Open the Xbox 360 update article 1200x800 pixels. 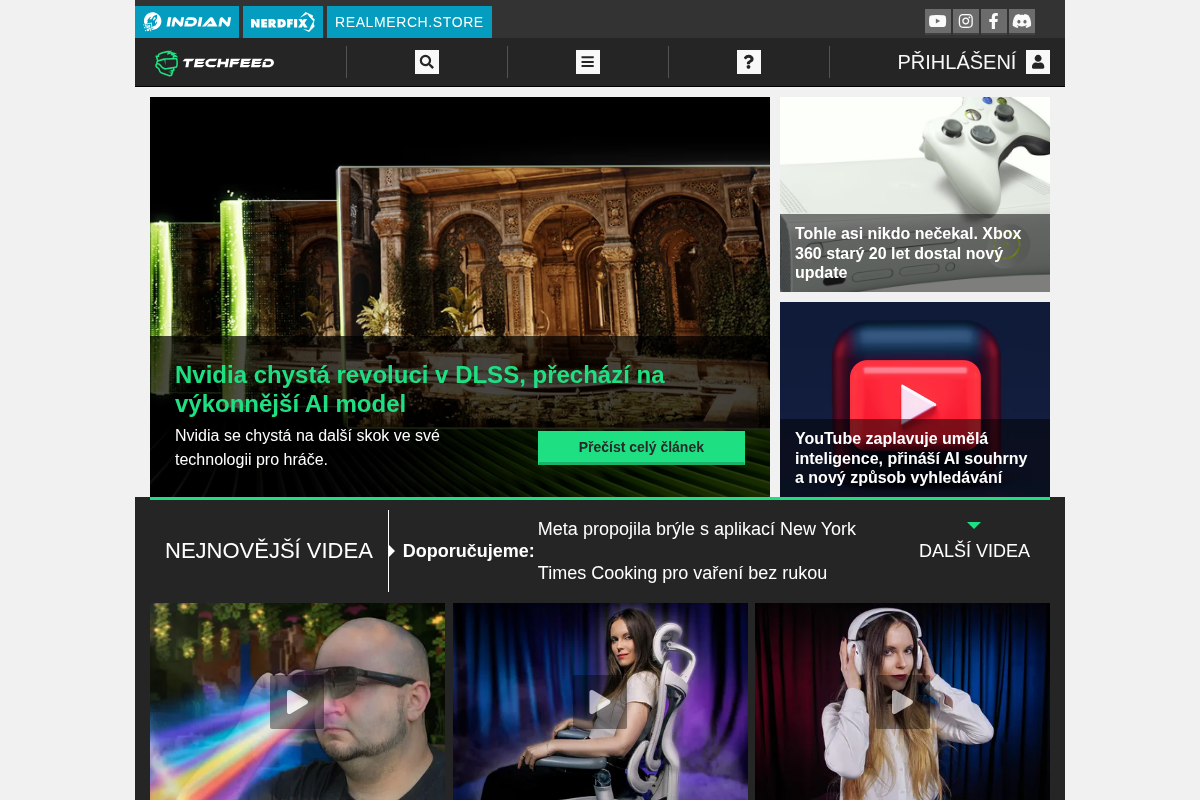915,253
